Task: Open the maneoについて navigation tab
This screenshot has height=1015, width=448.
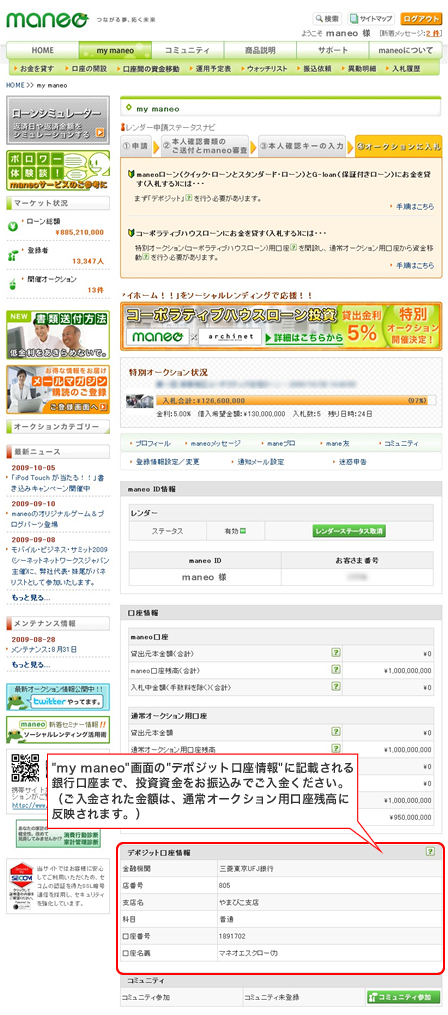Action: point(405,50)
